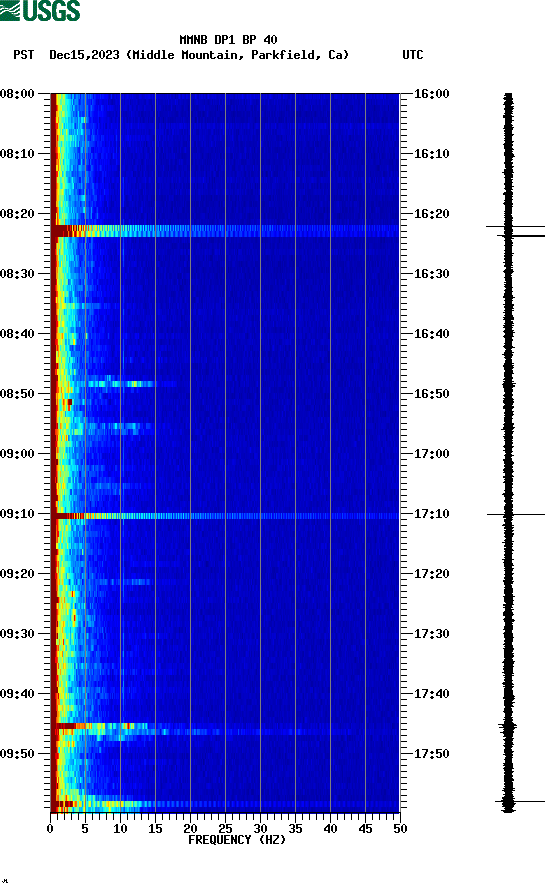Click the USGS logo
552x892 pixels.
point(40,10)
